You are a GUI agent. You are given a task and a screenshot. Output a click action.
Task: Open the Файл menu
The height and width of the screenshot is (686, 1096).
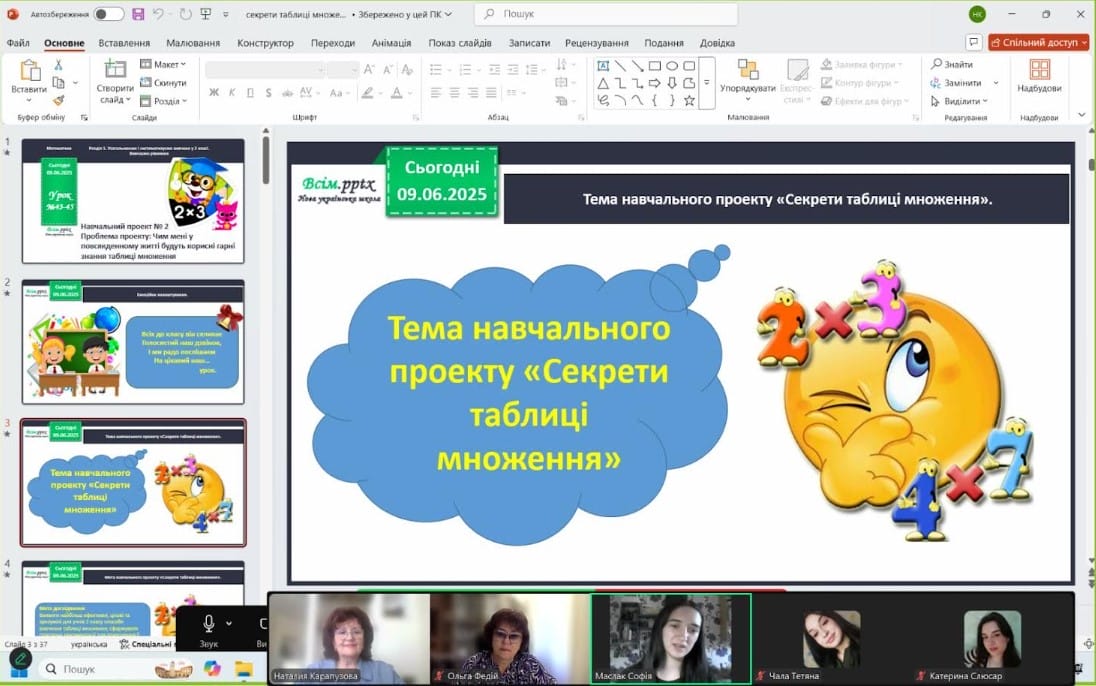click(x=18, y=43)
